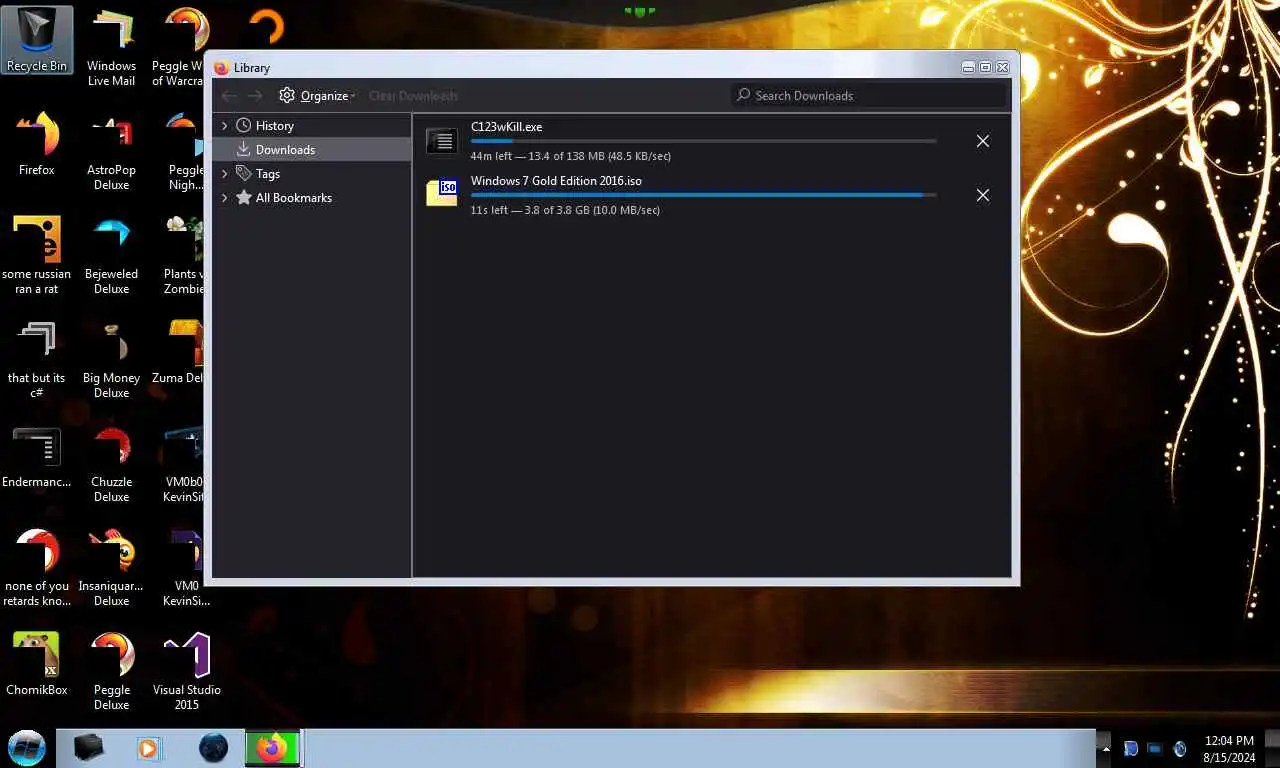Click Windows 7 iso download progress bar
This screenshot has height=768, width=1280.
pyautogui.click(x=704, y=195)
